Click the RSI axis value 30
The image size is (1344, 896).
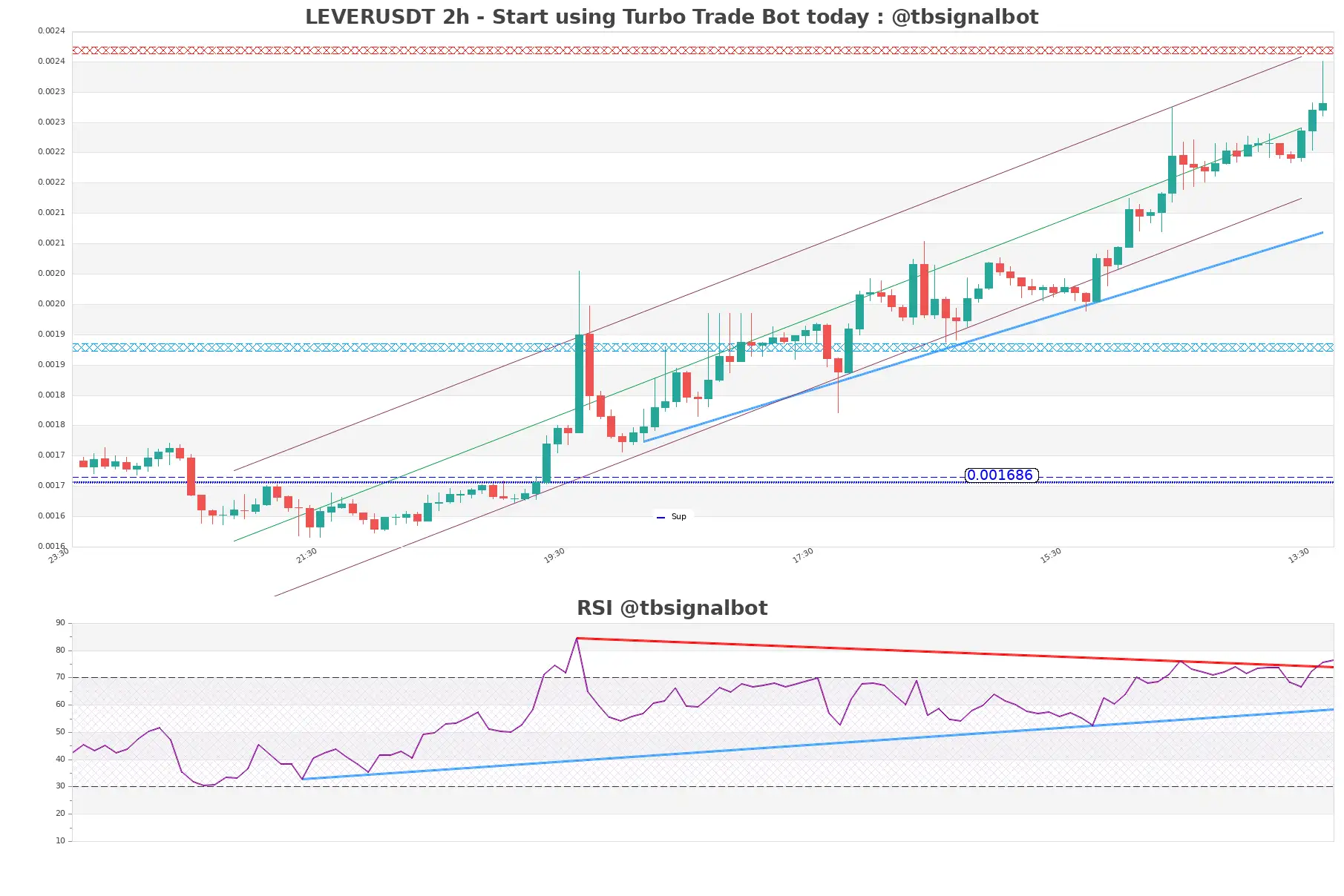(60, 786)
